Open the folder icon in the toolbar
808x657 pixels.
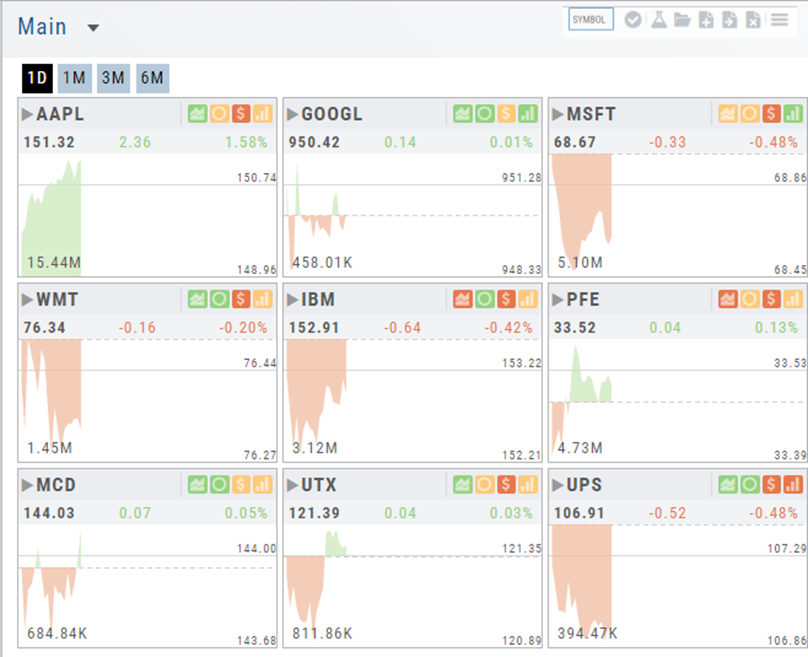click(x=682, y=20)
